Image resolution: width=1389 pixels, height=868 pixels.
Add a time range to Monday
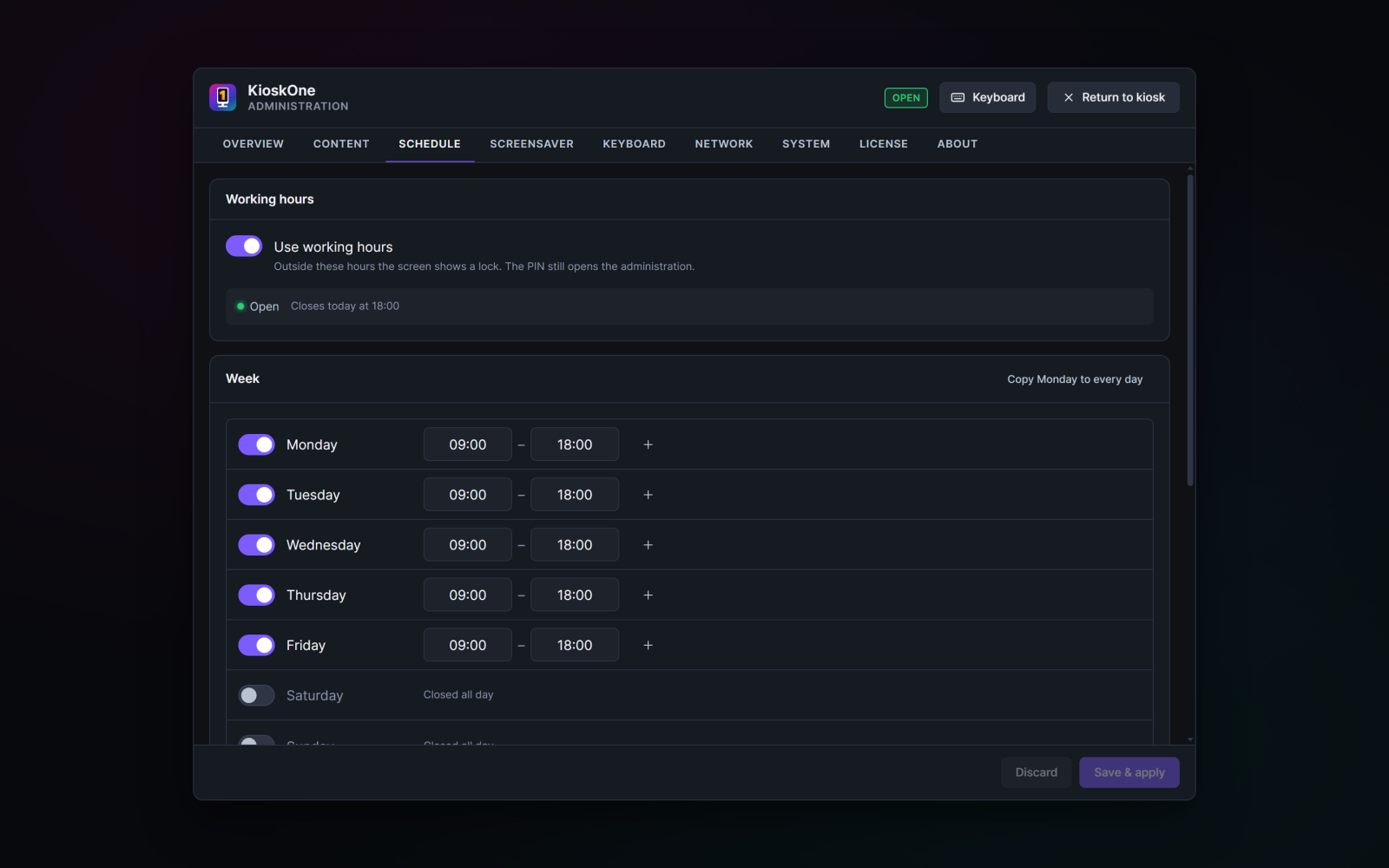tap(648, 444)
